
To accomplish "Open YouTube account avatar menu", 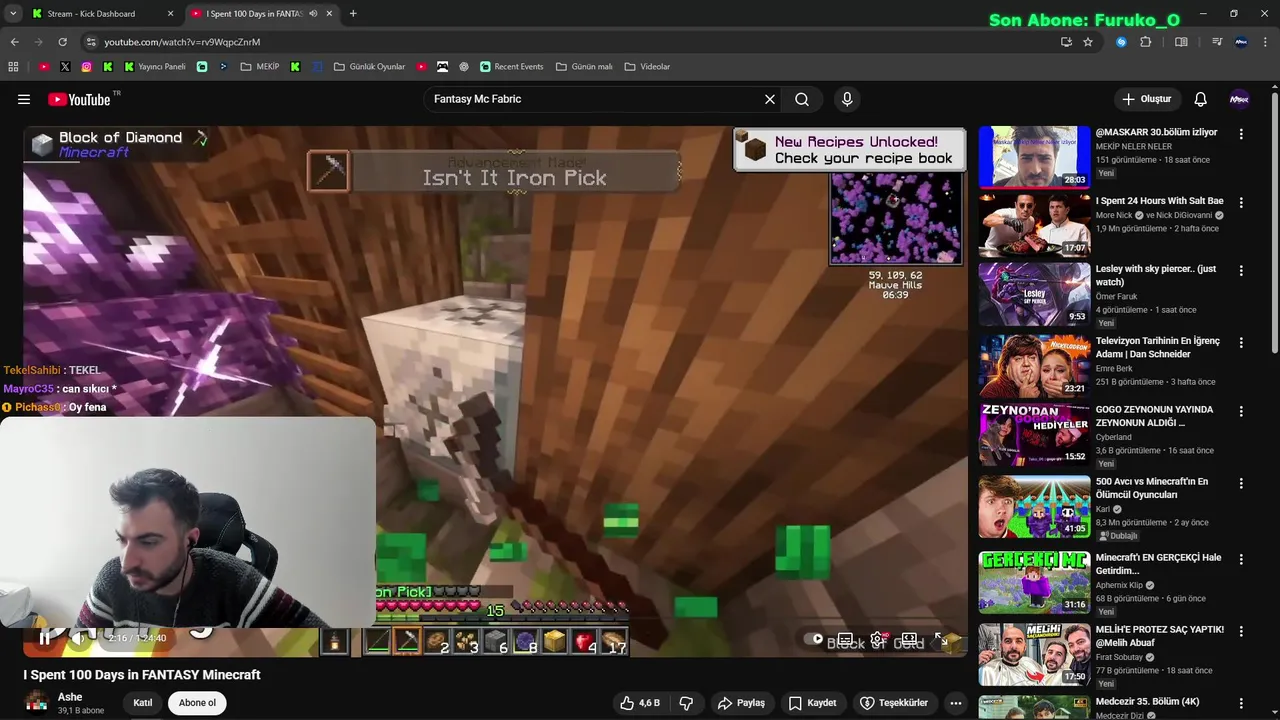I will [x=1239, y=99].
